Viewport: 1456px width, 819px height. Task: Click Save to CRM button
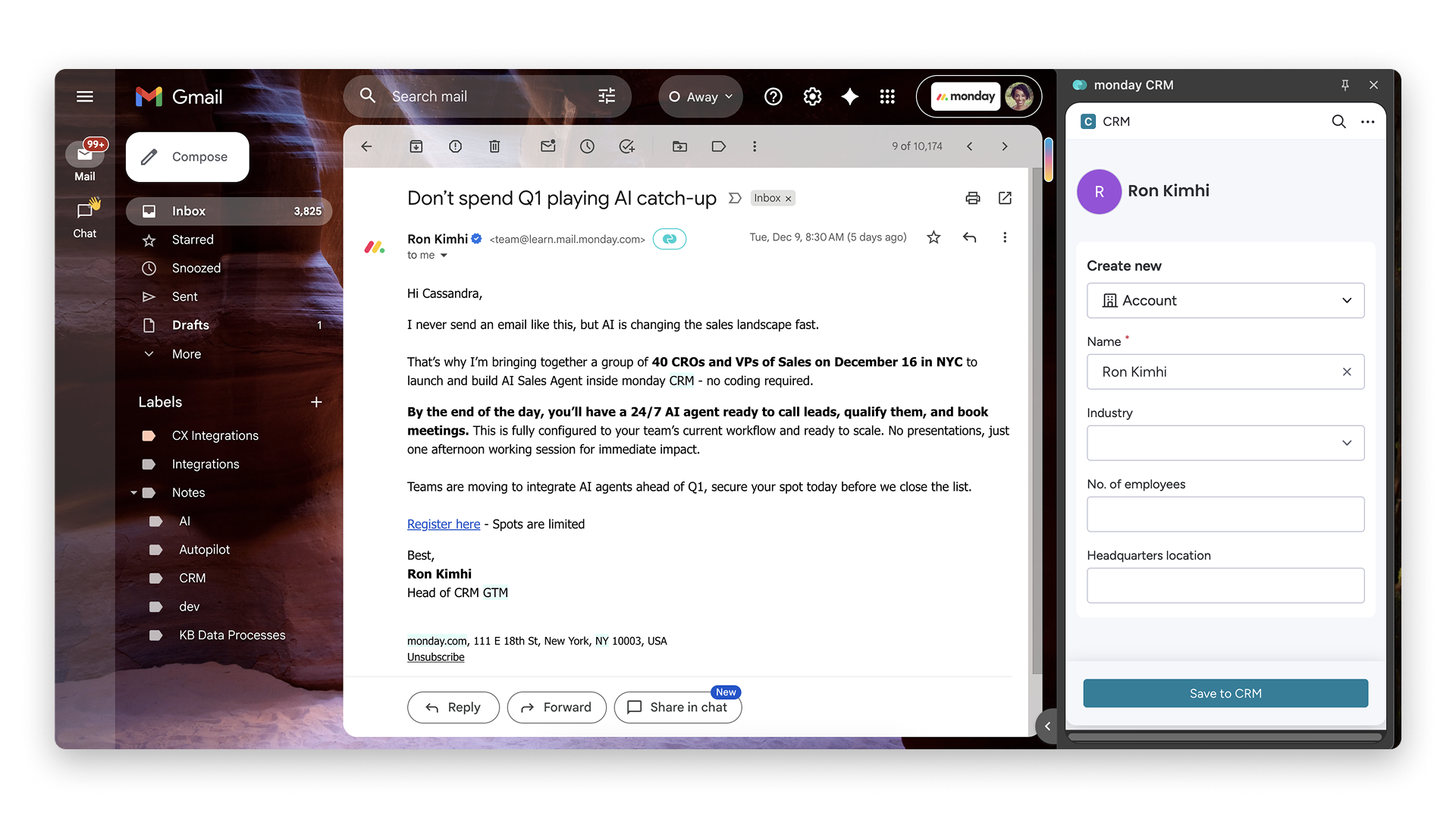(1225, 693)
